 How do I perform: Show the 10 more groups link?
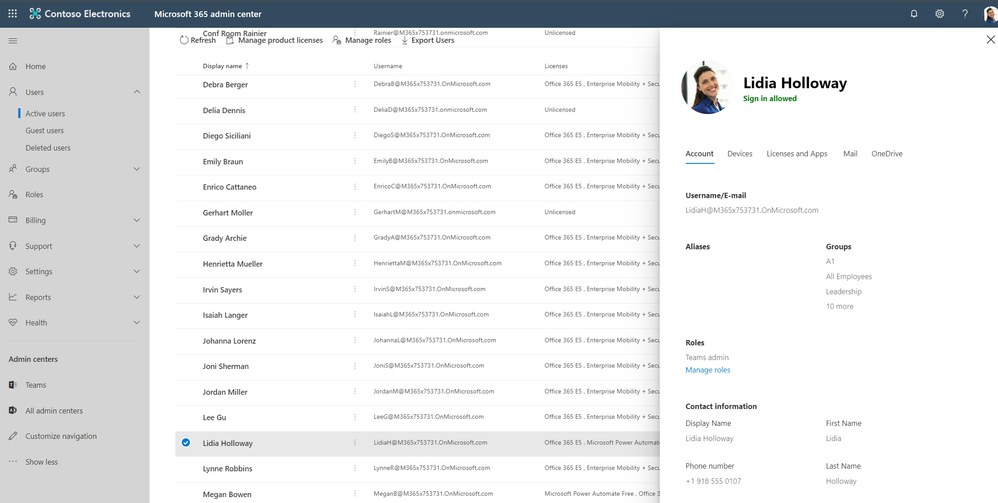tap(840, 306)
